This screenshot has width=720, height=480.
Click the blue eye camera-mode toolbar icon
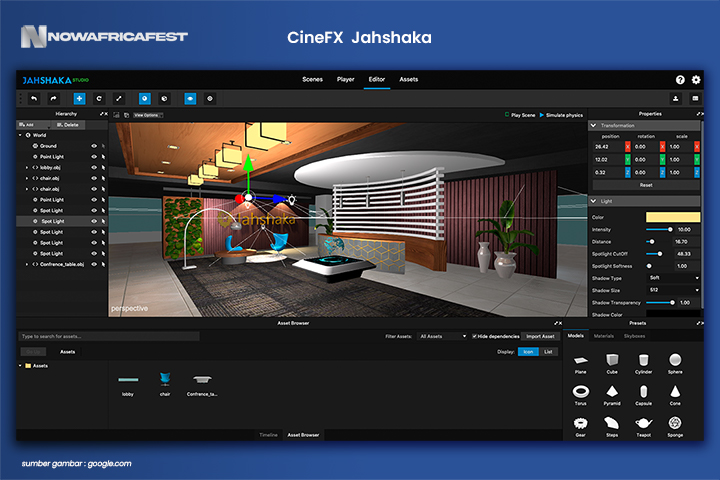coord(190,98)
